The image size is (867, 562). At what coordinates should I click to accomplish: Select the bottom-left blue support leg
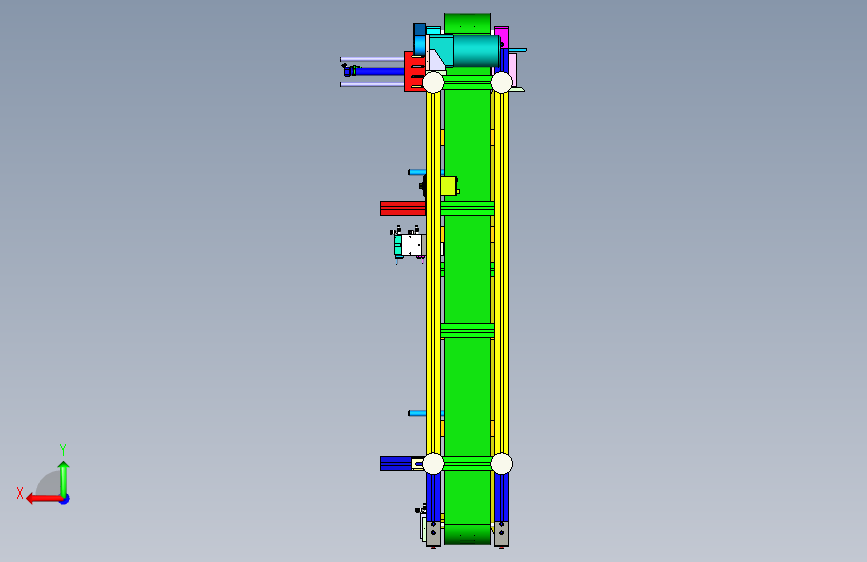[434, 498]
